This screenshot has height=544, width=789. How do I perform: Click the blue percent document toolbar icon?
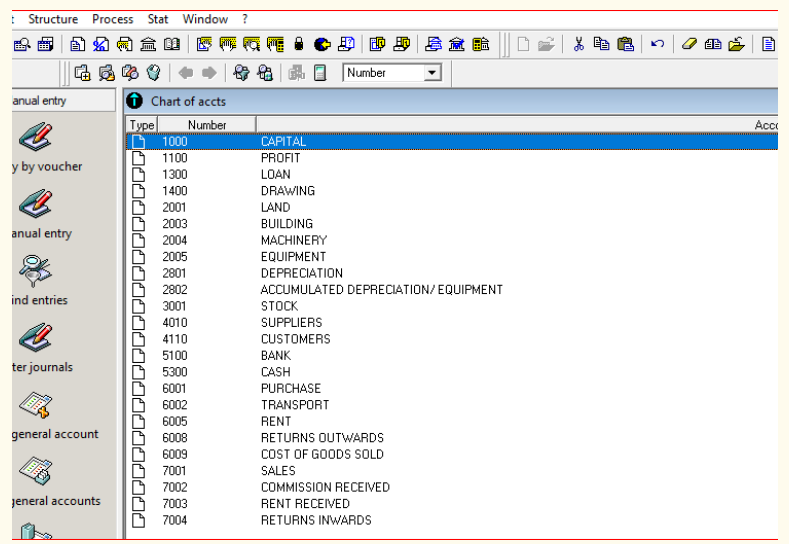(101, 44)
